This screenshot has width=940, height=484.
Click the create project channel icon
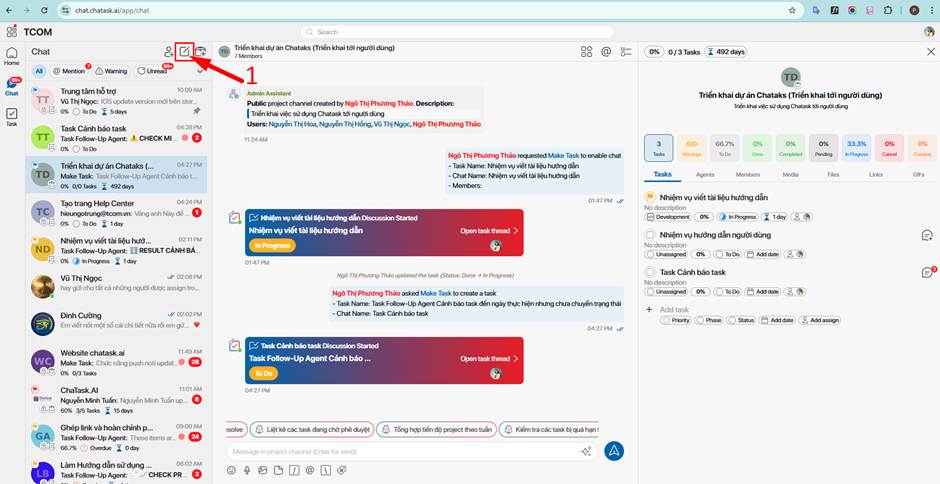pos(201,52)
